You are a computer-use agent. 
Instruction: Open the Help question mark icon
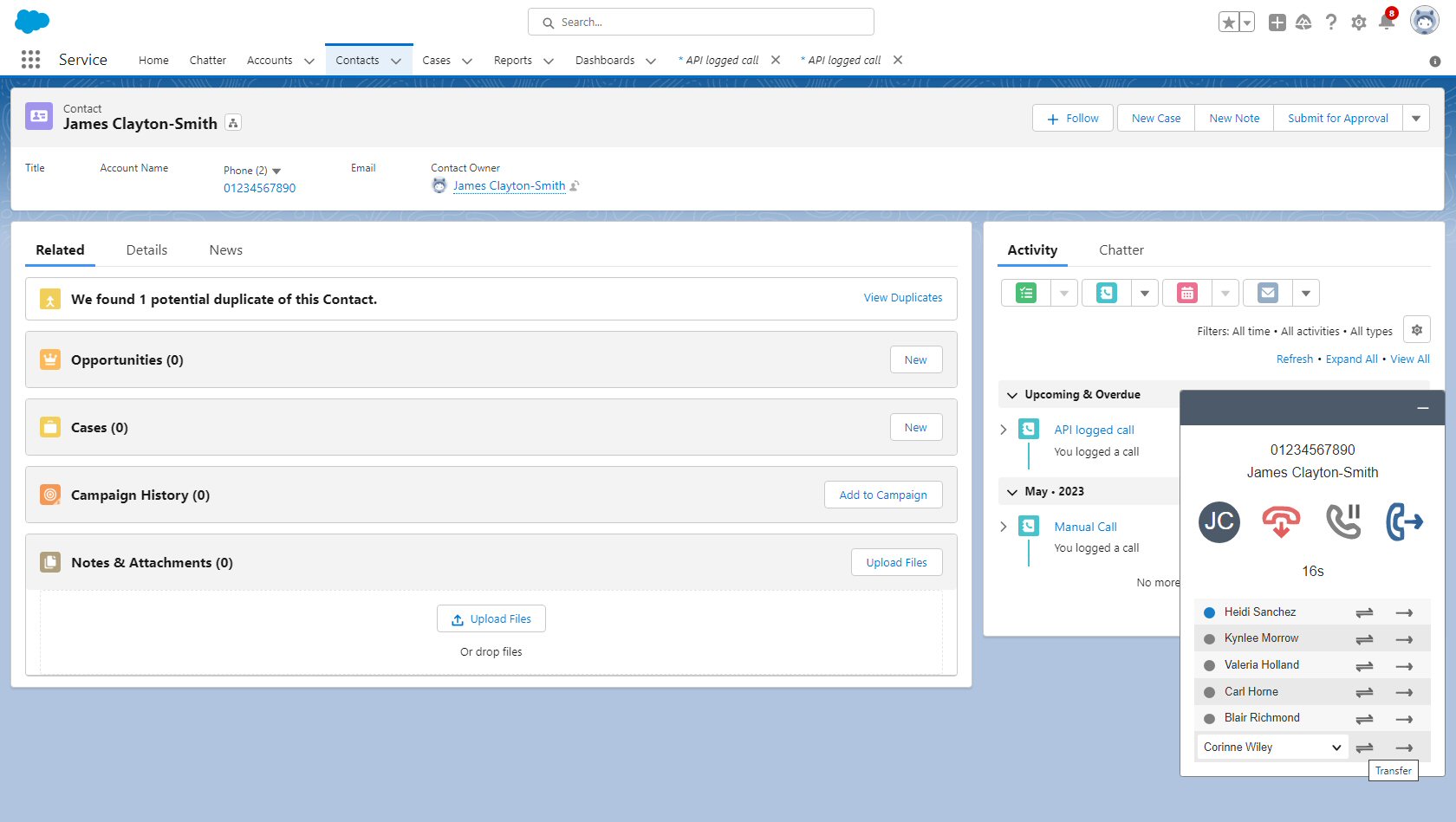click(1331, 23)
